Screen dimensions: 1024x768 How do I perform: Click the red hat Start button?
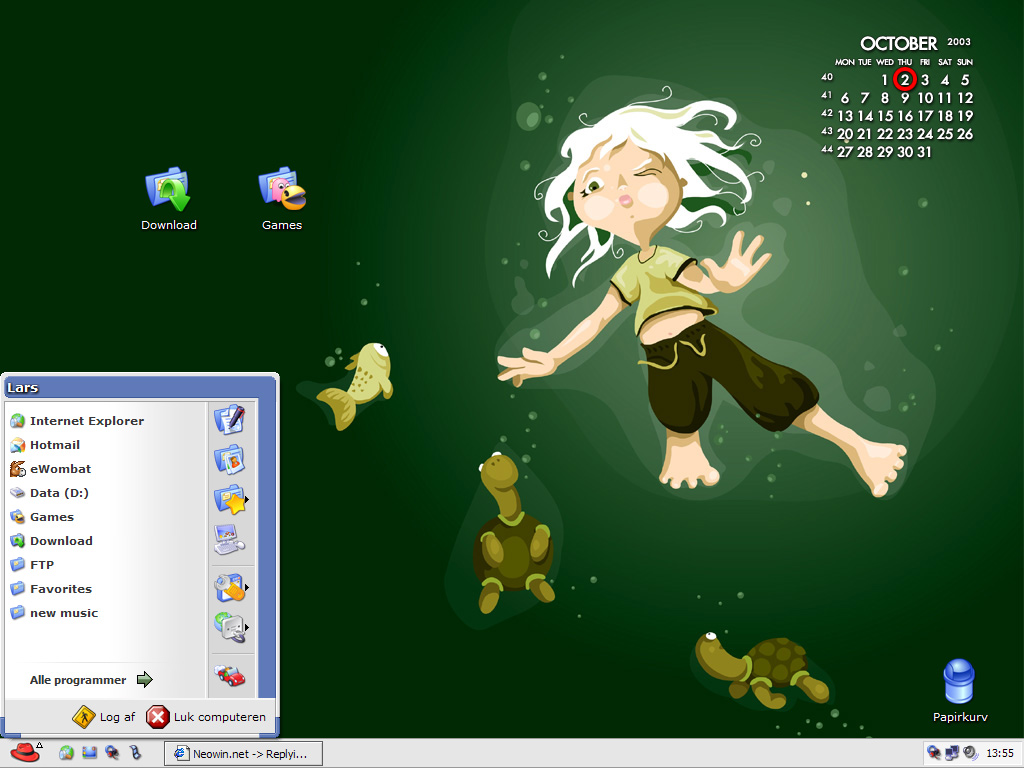(x=25, y=753)
